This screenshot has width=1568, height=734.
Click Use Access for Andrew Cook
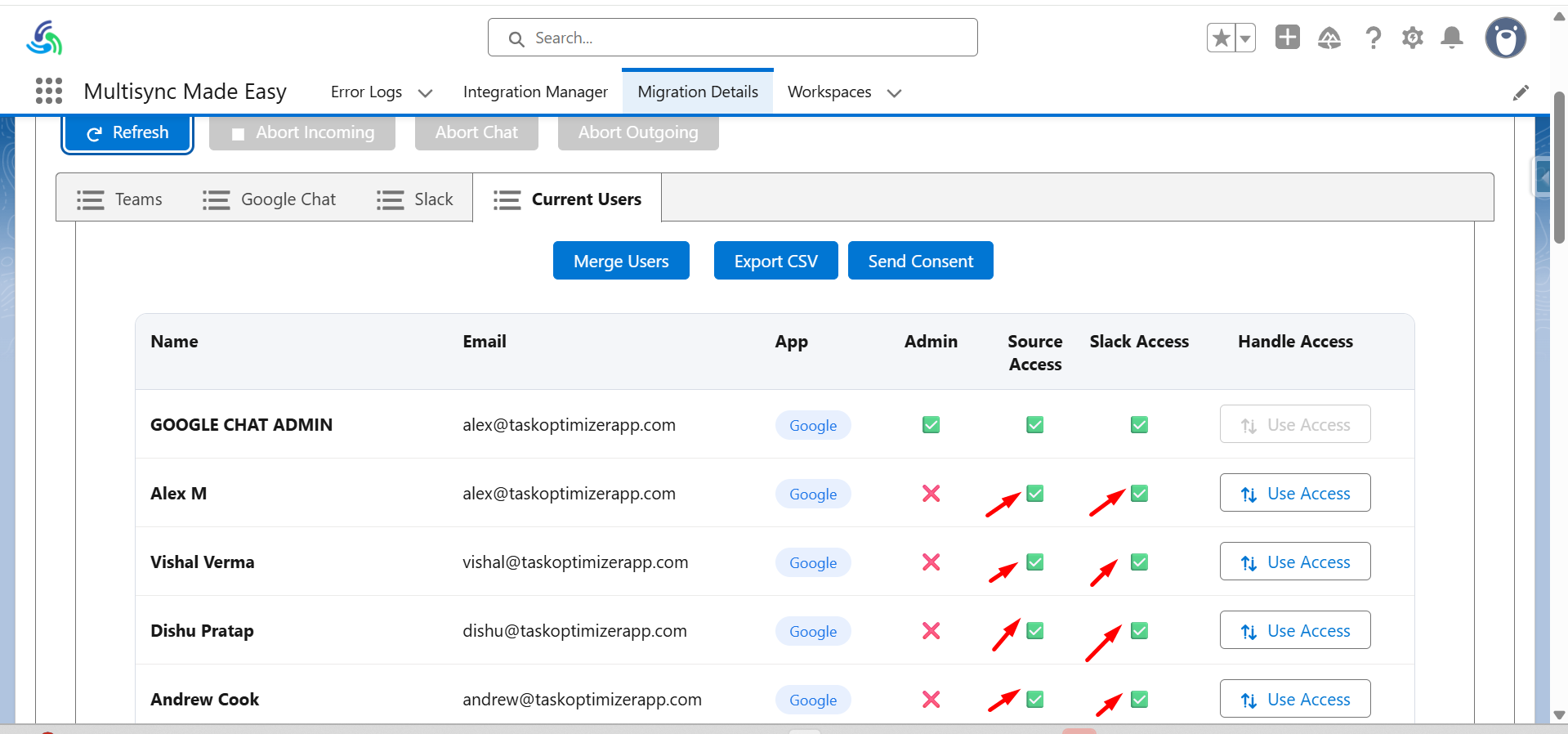tap(1295, 699)
